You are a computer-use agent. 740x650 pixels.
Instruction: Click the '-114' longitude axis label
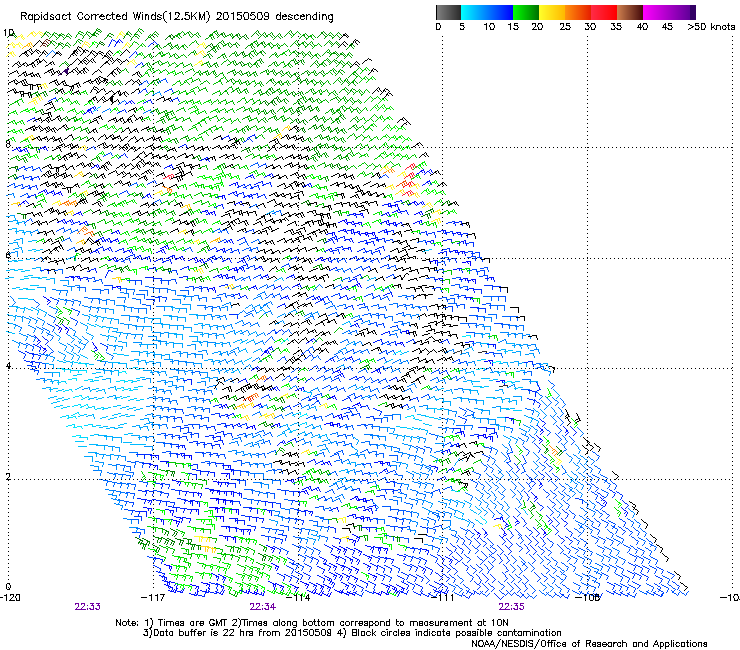coord(298,598)
